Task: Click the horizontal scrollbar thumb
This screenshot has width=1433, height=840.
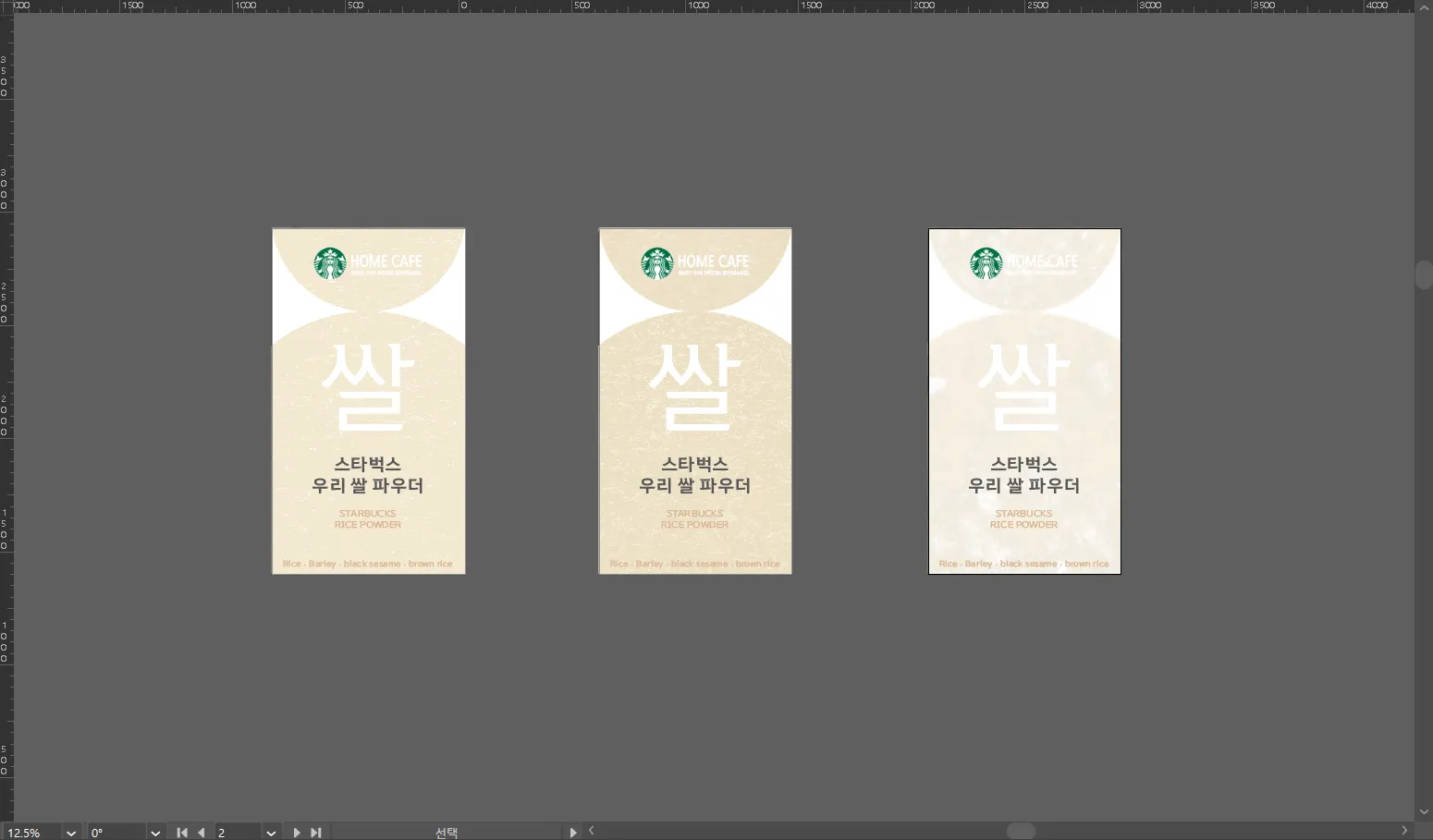Action: [1021, 831]
